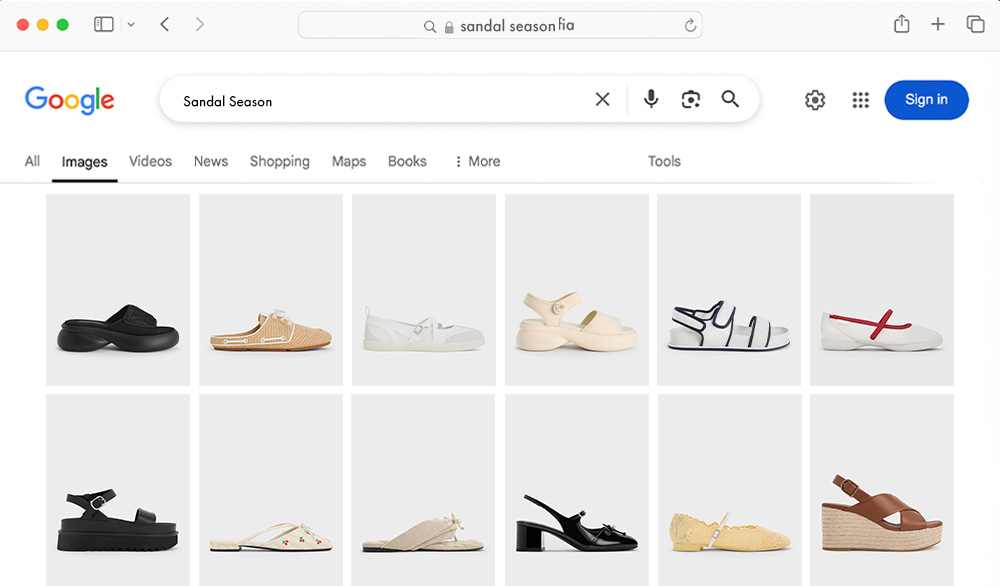Switch to the Videos tab
The image size is (1000, 586).
click(x=150, y=161)
